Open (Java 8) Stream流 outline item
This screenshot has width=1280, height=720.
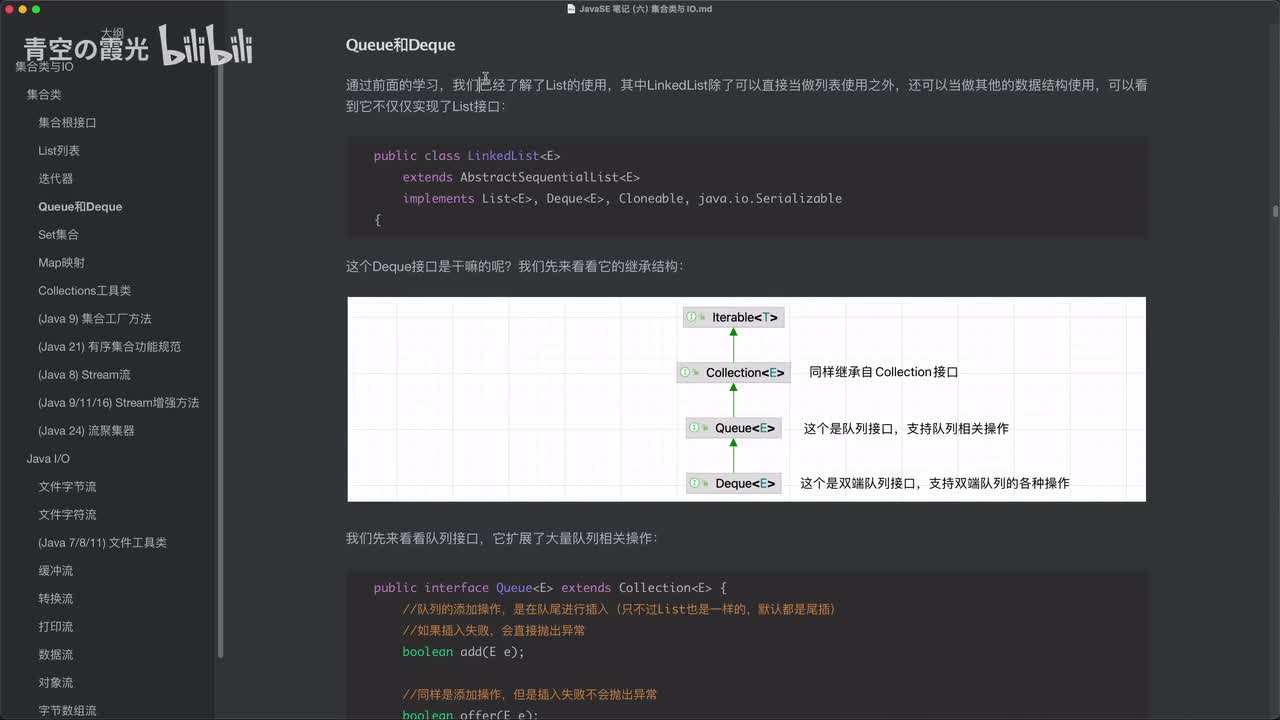[x=84, y=374]
